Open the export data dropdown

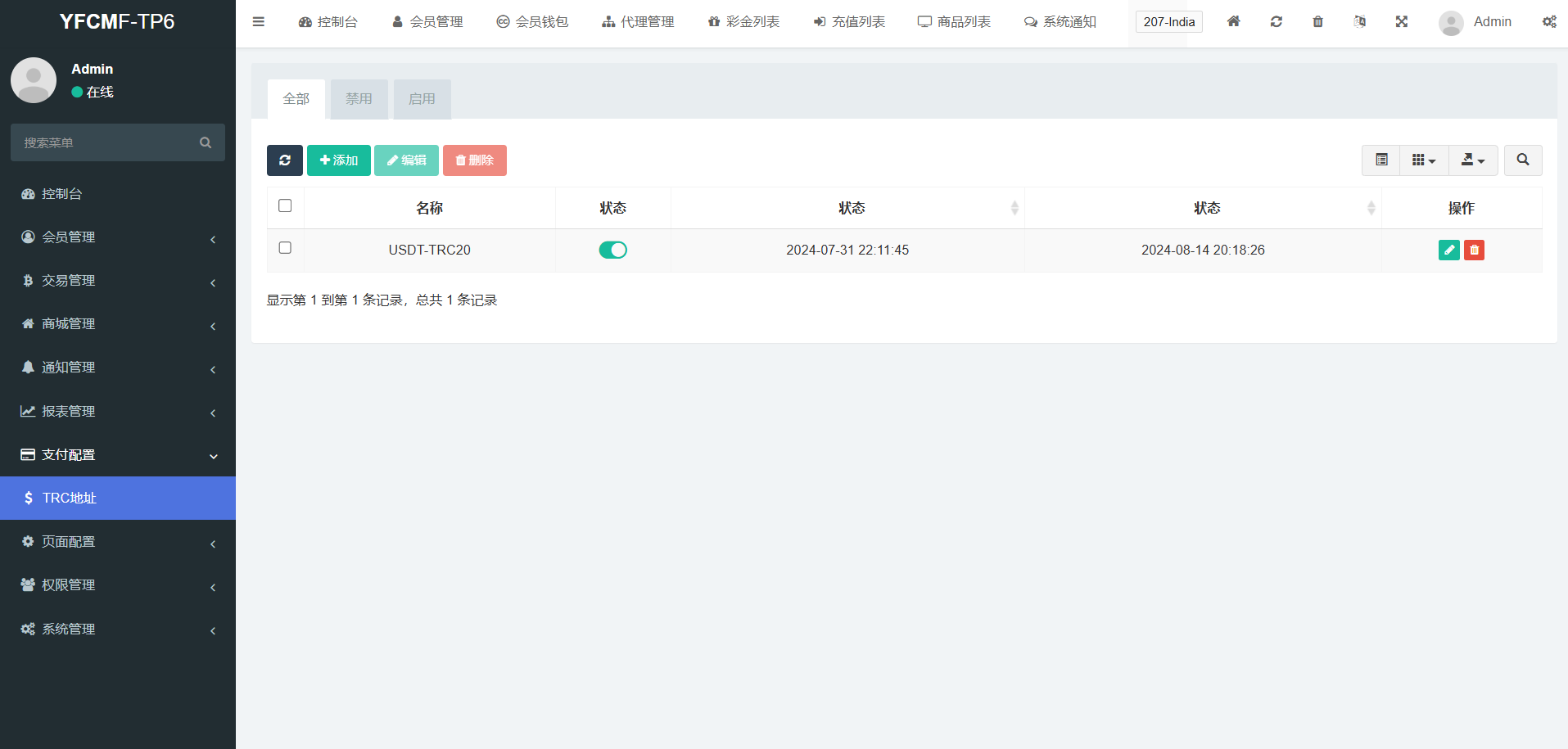(x=1472, y=160)
